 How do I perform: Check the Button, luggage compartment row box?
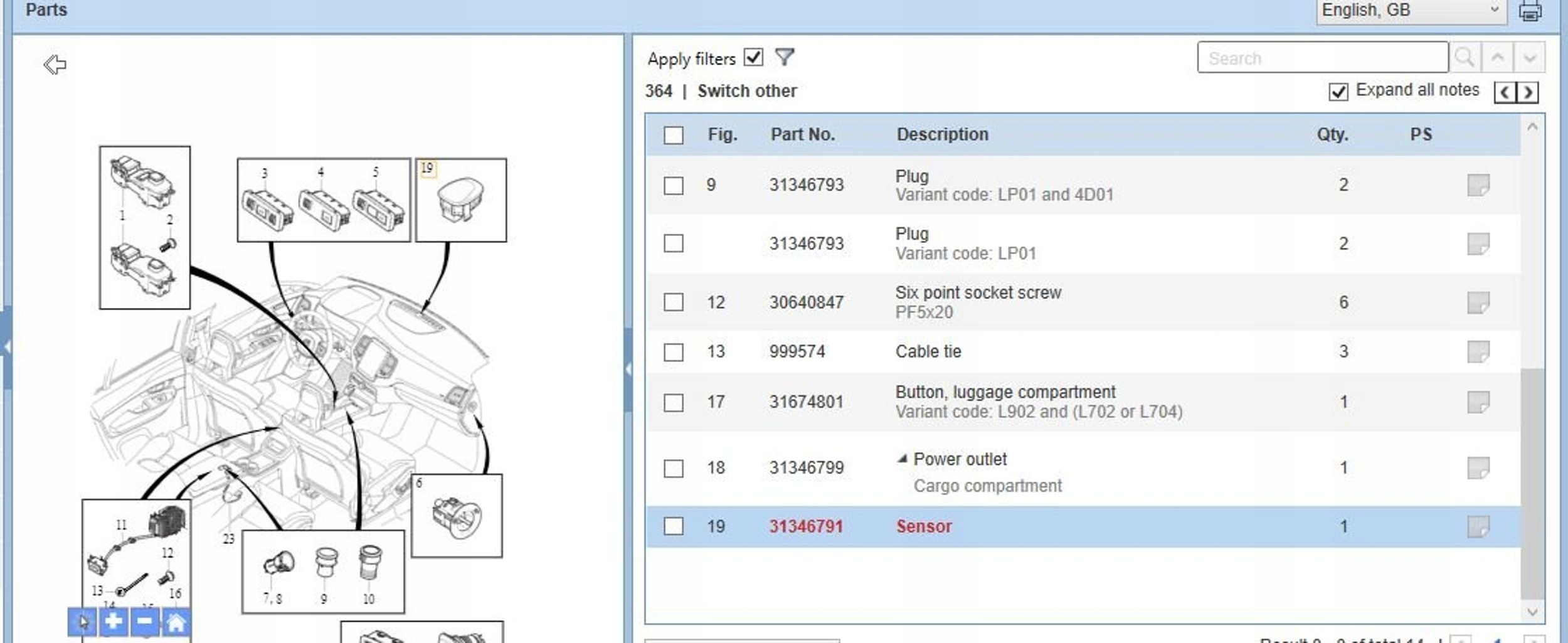click(674, 402)
